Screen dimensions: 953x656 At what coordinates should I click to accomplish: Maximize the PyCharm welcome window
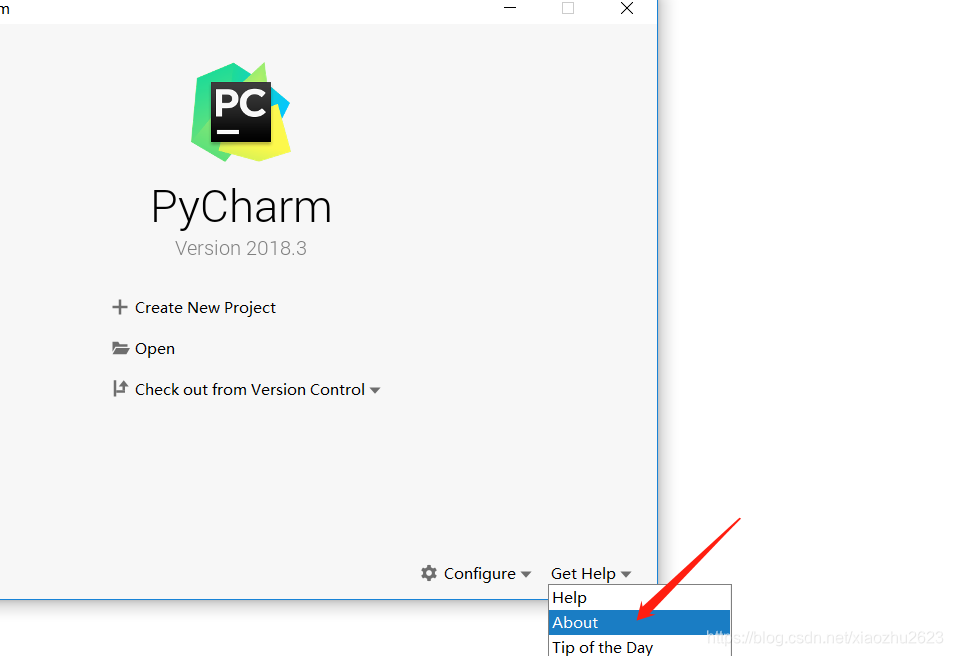(x=568, y=8)
